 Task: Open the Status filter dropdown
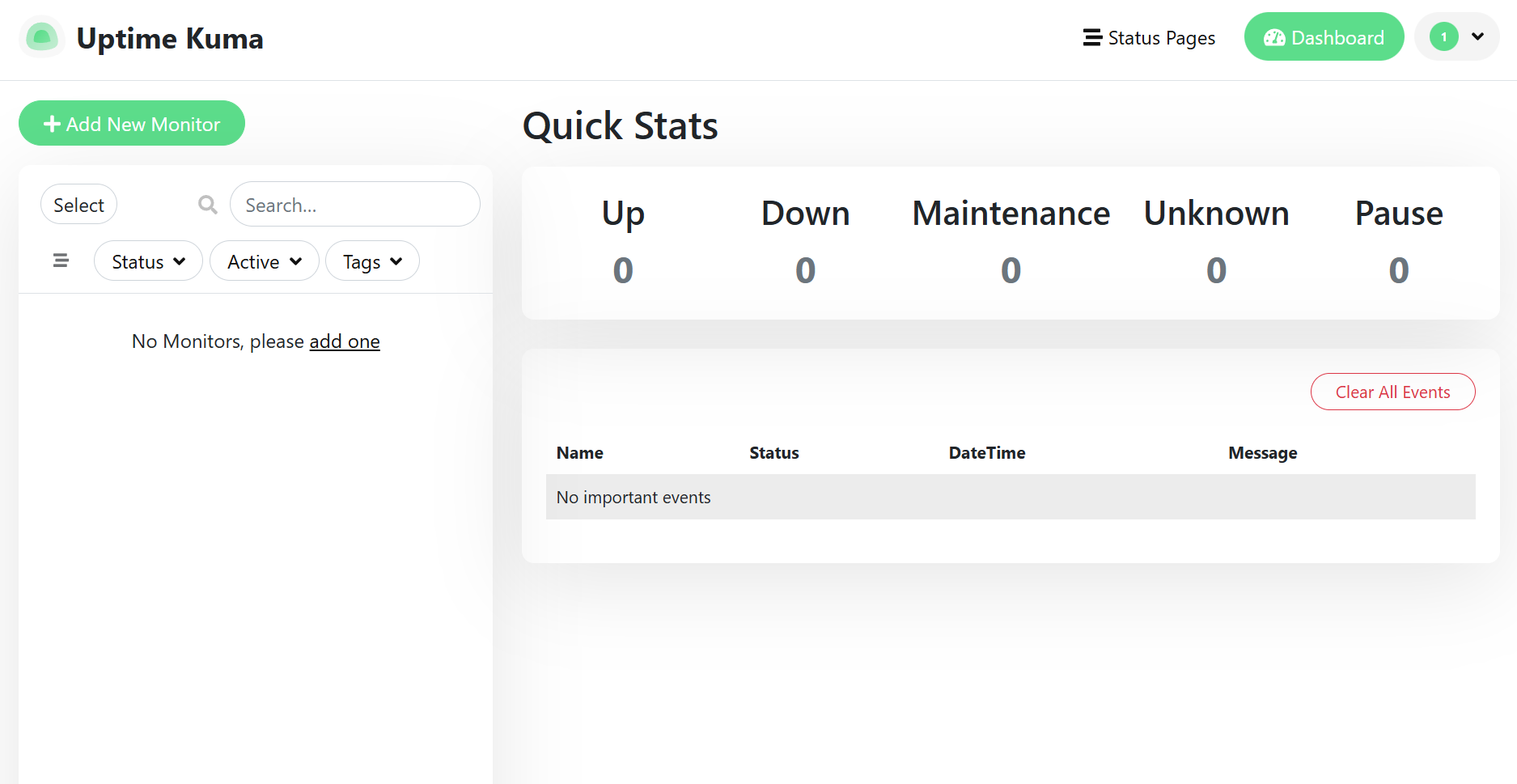148,261
